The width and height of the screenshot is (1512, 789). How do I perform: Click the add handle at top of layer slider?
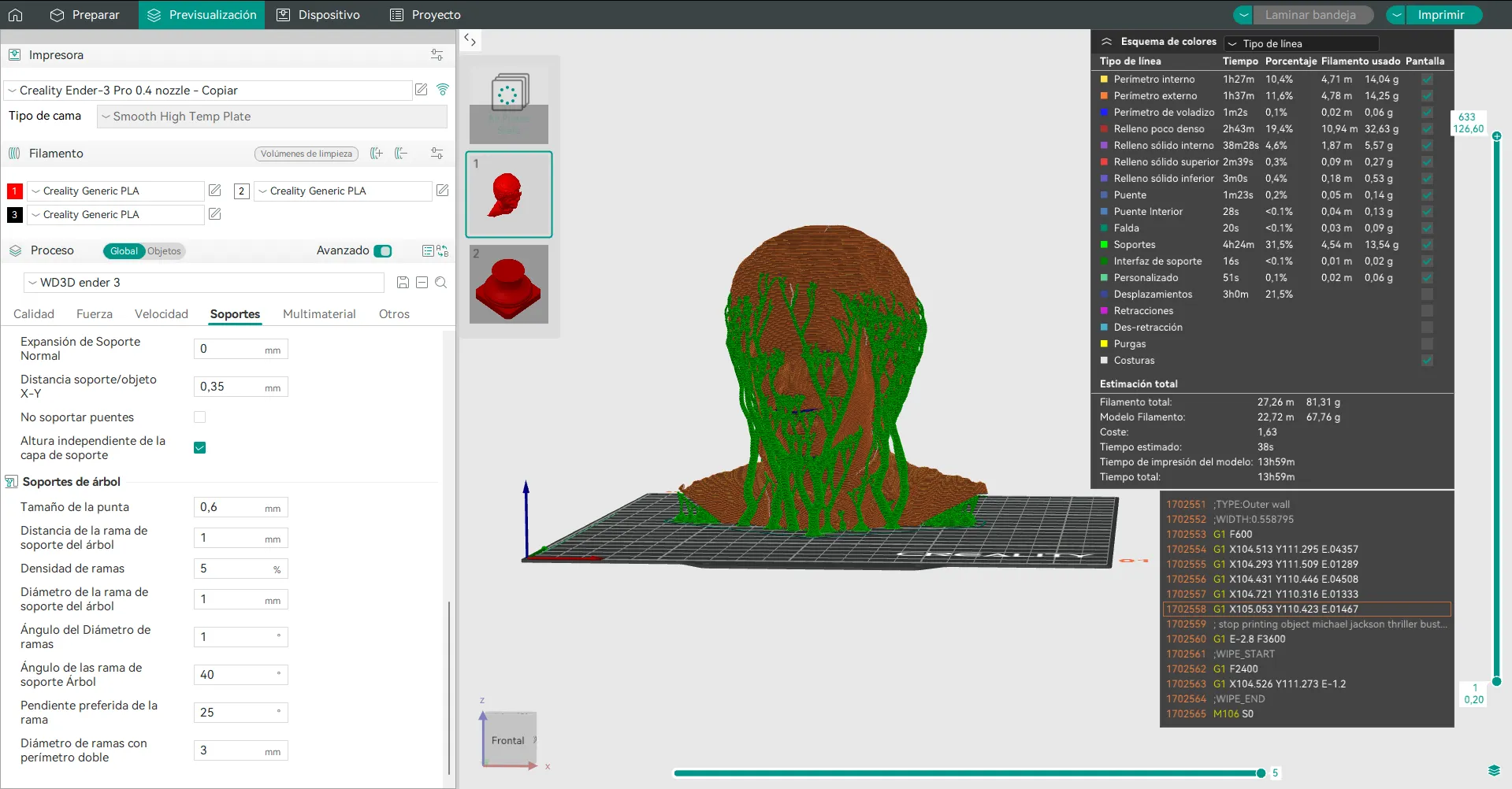pos(1496,136)
